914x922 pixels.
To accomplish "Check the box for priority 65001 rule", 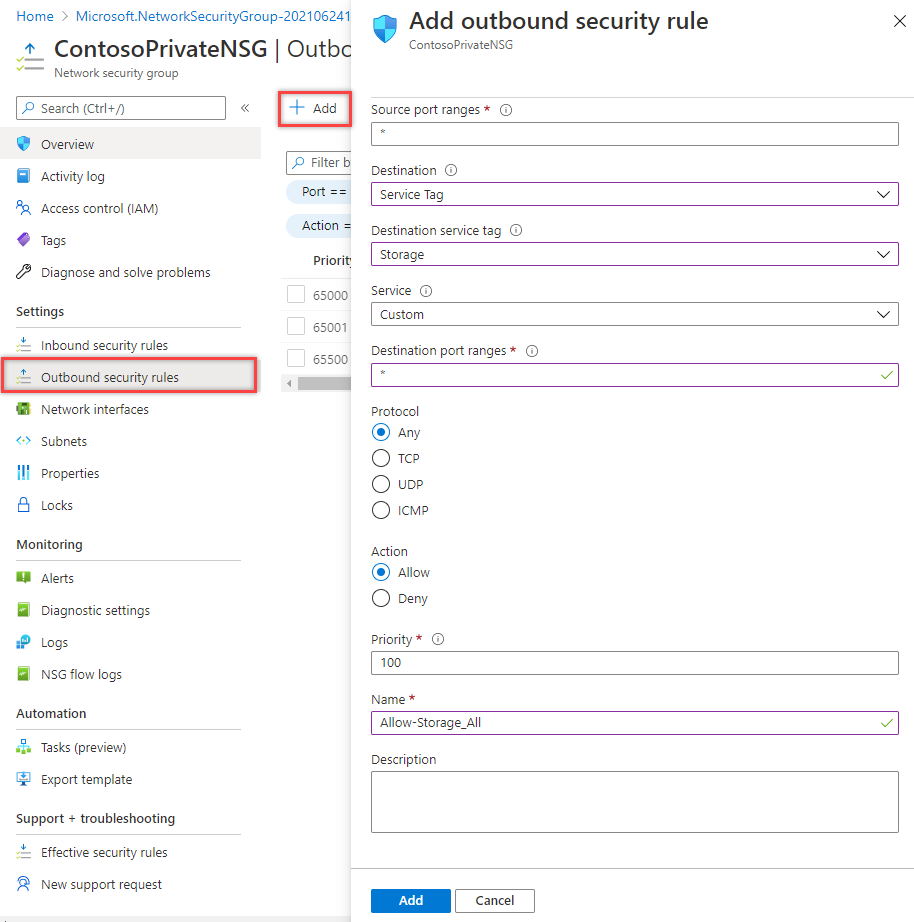I will point(296,326).
